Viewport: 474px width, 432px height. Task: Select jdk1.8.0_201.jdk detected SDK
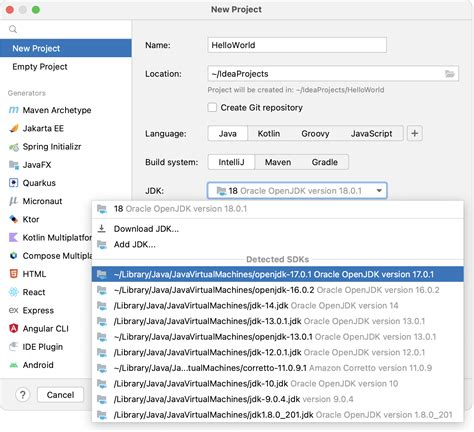pos(278,415)
